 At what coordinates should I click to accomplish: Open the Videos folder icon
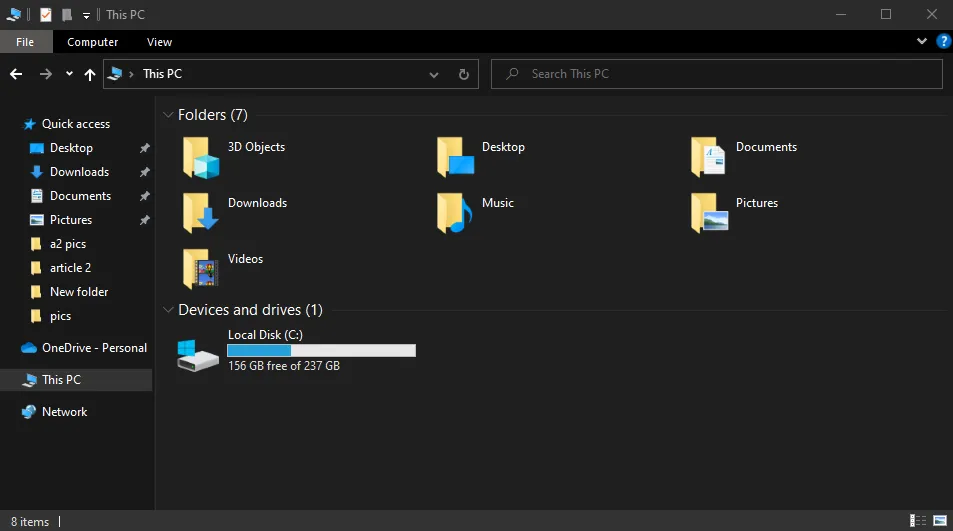201,269
